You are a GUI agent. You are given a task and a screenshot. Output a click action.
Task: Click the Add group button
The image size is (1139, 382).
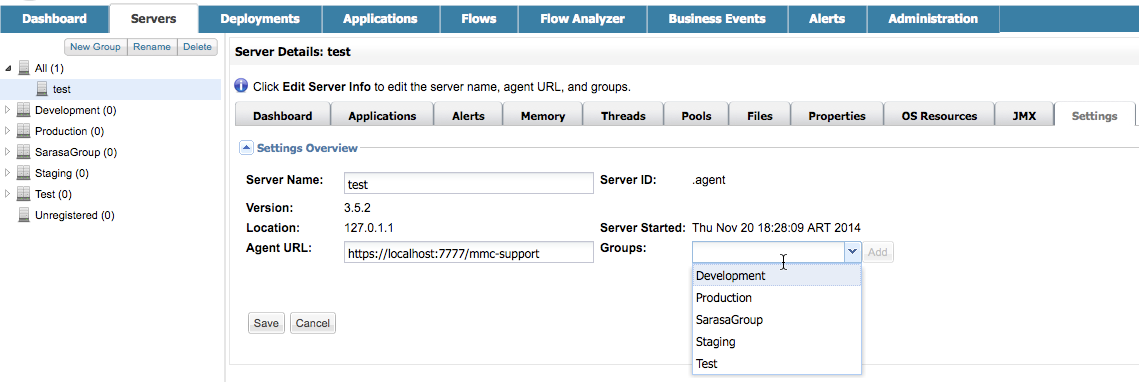pos(878,252)
